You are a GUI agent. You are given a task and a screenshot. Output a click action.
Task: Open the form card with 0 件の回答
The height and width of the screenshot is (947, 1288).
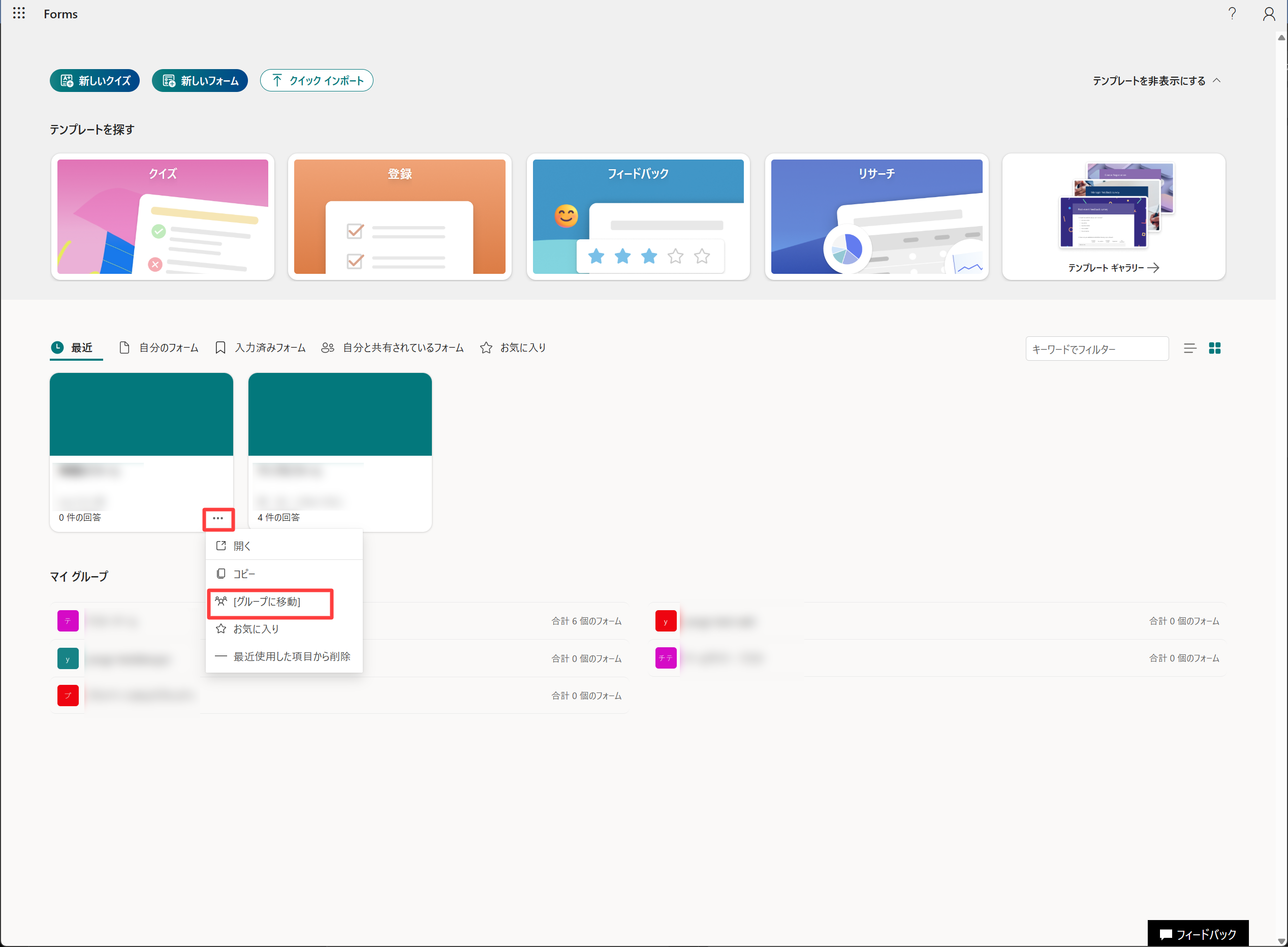coord(141,452)
